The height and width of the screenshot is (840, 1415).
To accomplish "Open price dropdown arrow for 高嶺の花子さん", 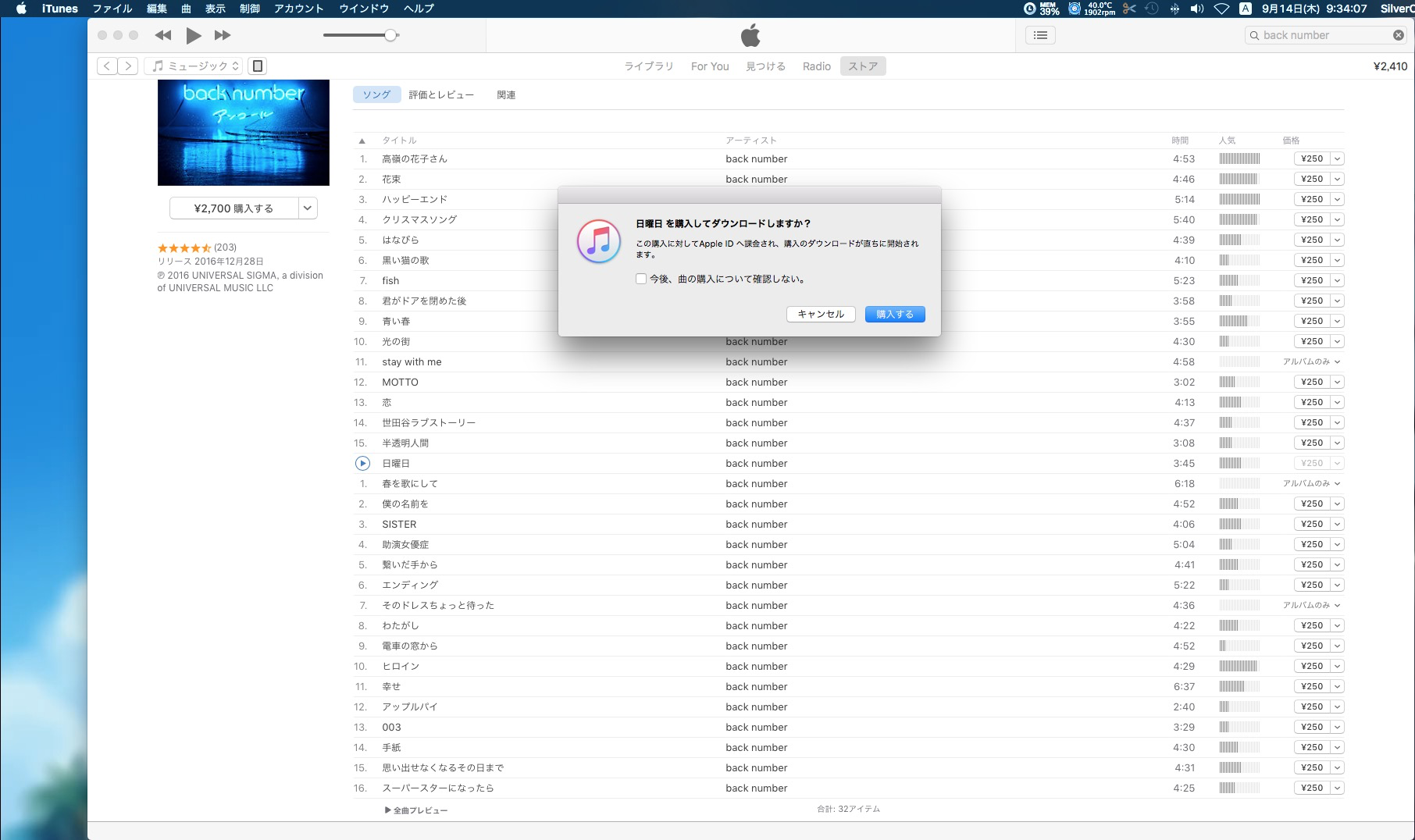I will coord(1338,159).
